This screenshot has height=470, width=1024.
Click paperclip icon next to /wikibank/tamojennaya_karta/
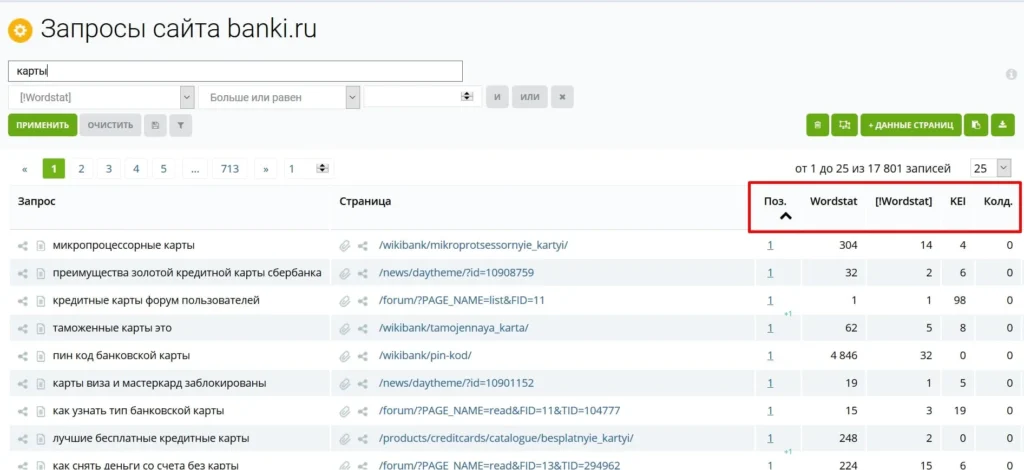(x=345, y=328)
